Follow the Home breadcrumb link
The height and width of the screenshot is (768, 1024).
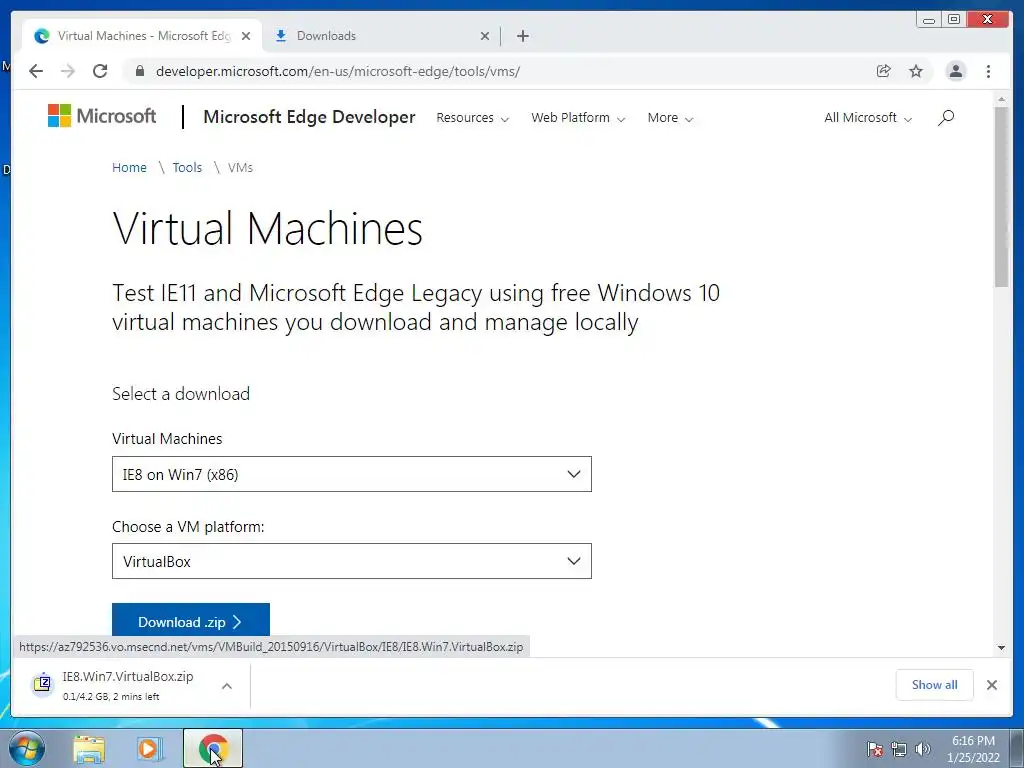(129, 168)
